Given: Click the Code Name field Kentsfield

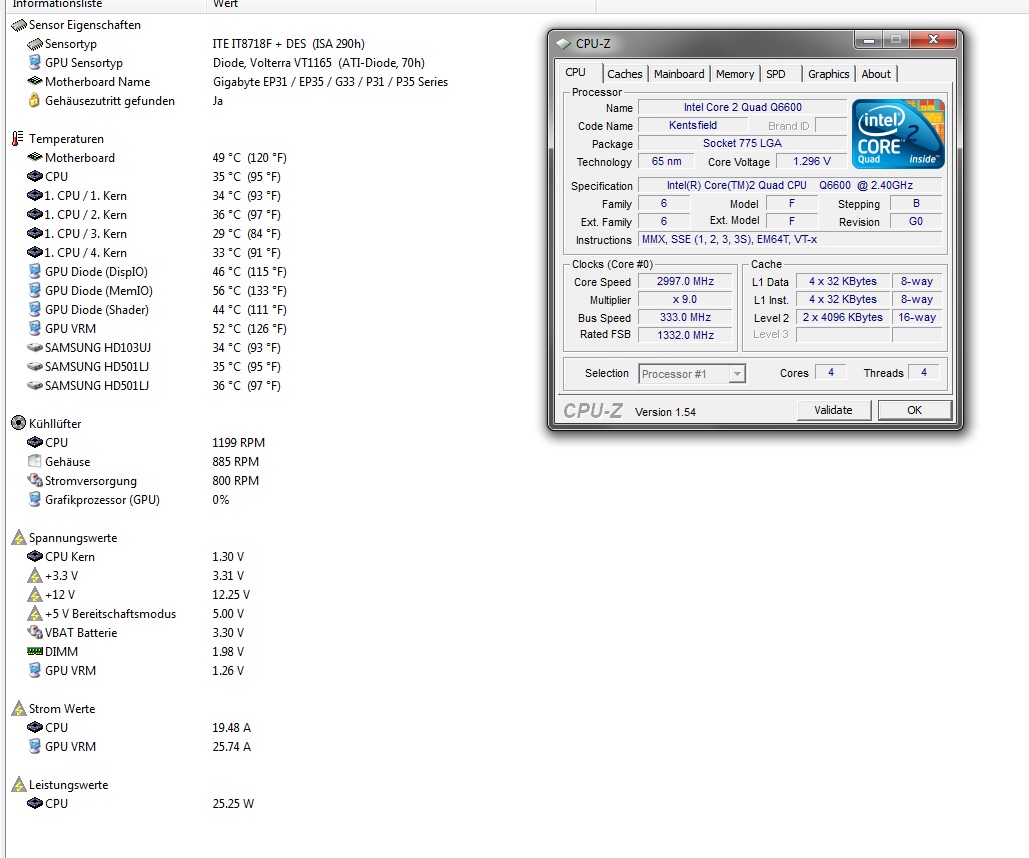Looking at the screenshot, I should (693, 125).
